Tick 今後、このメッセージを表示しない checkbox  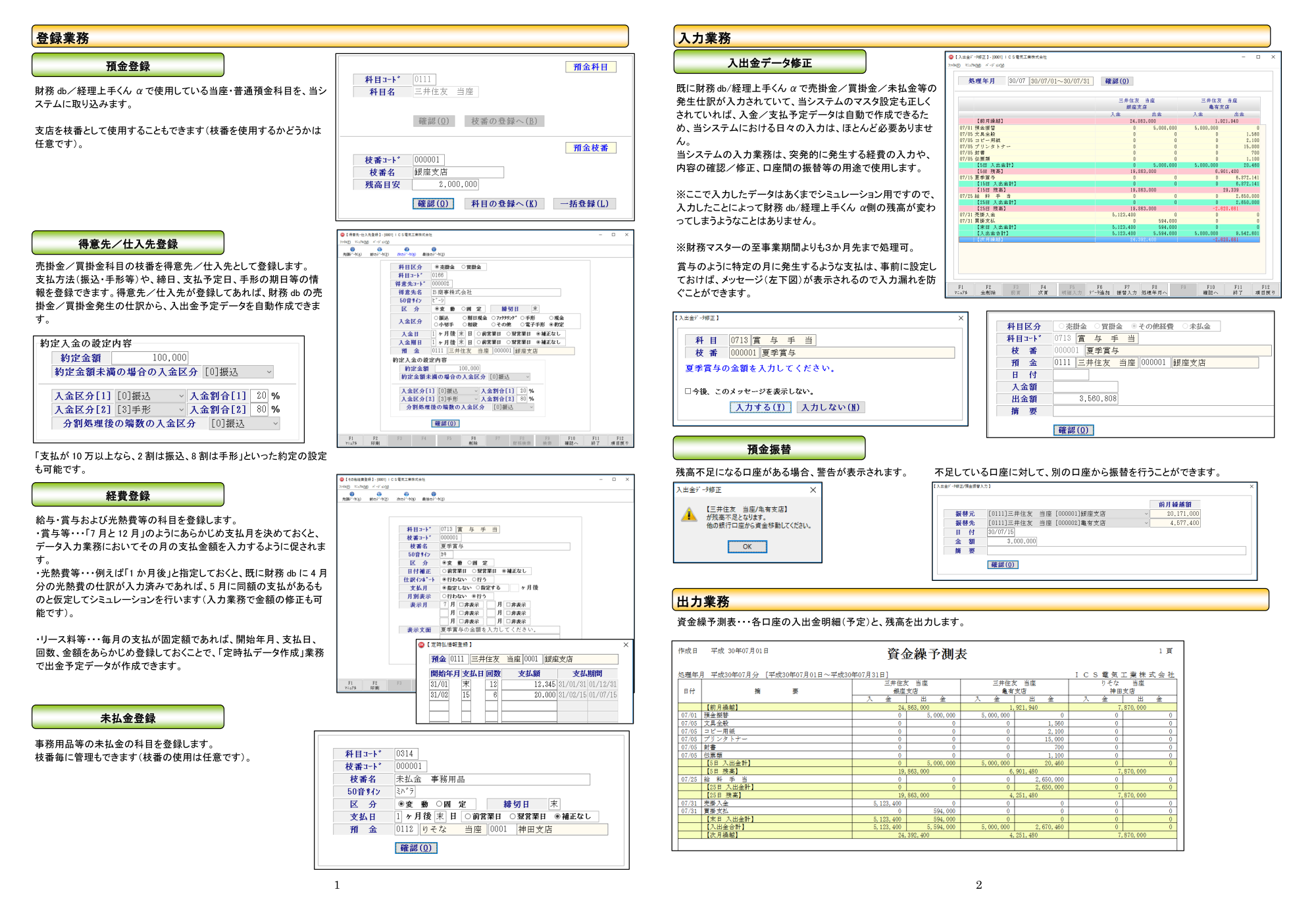point(688,391)
